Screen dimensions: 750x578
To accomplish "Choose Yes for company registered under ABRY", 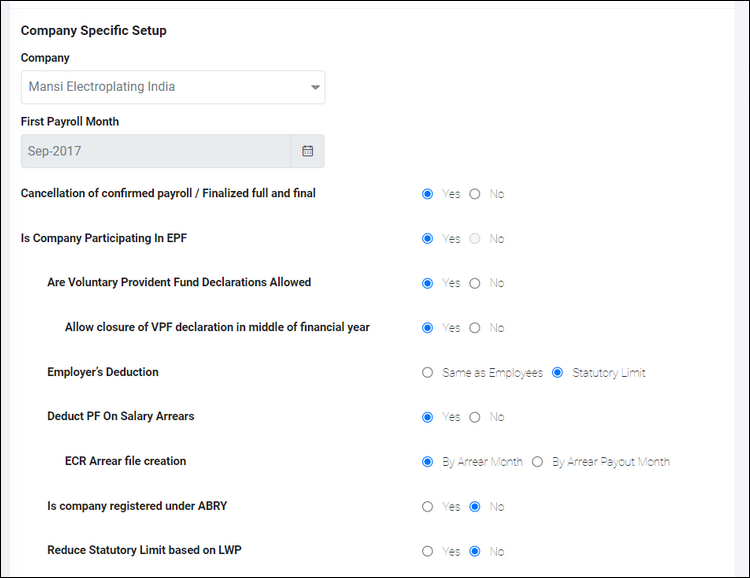I will 428,507.
